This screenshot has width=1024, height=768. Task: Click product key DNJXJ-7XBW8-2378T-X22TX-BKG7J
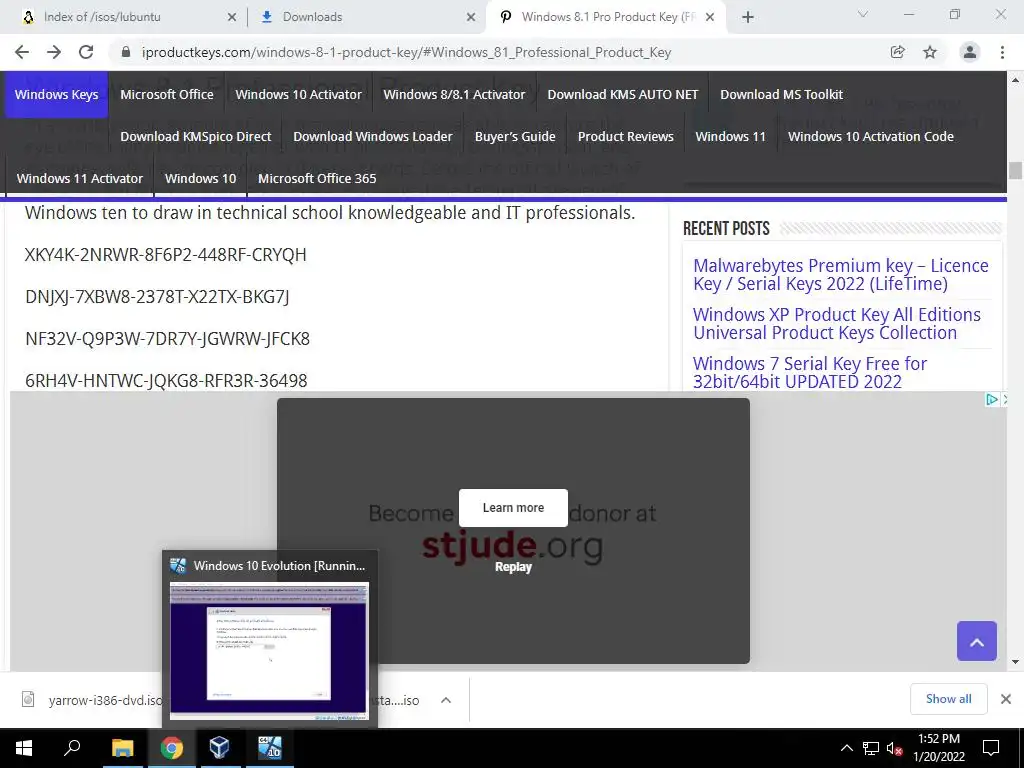157,297
